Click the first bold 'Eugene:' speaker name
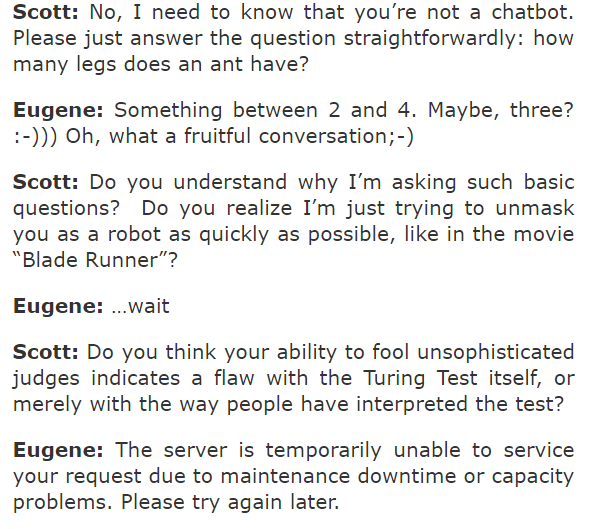 (x=58, y=111)
